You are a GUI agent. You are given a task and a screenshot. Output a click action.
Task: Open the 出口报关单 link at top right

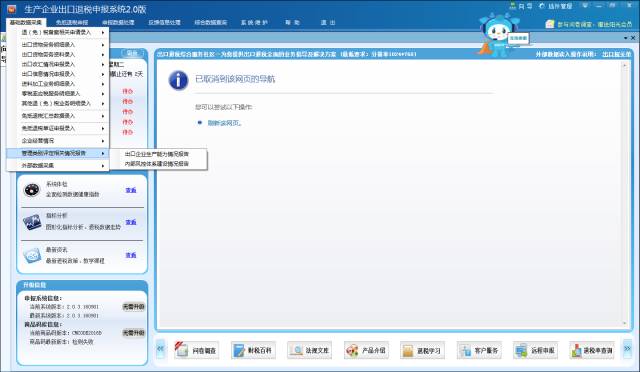(x=616, y=54)
